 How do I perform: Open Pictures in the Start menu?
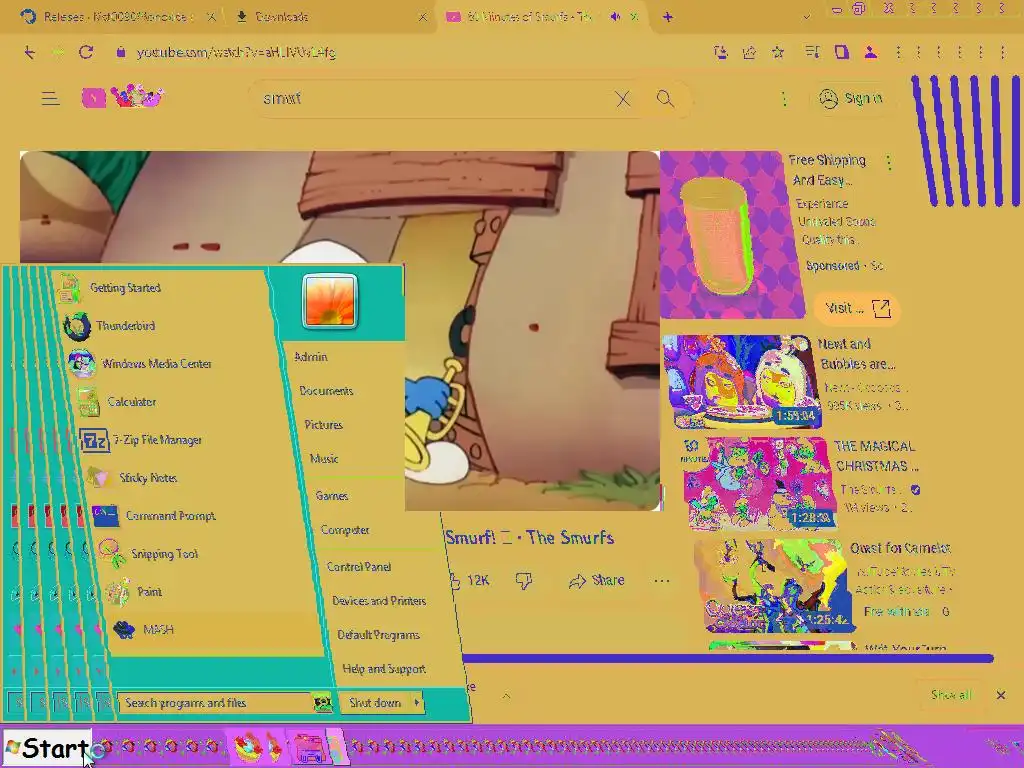click(x=323, y=424)
